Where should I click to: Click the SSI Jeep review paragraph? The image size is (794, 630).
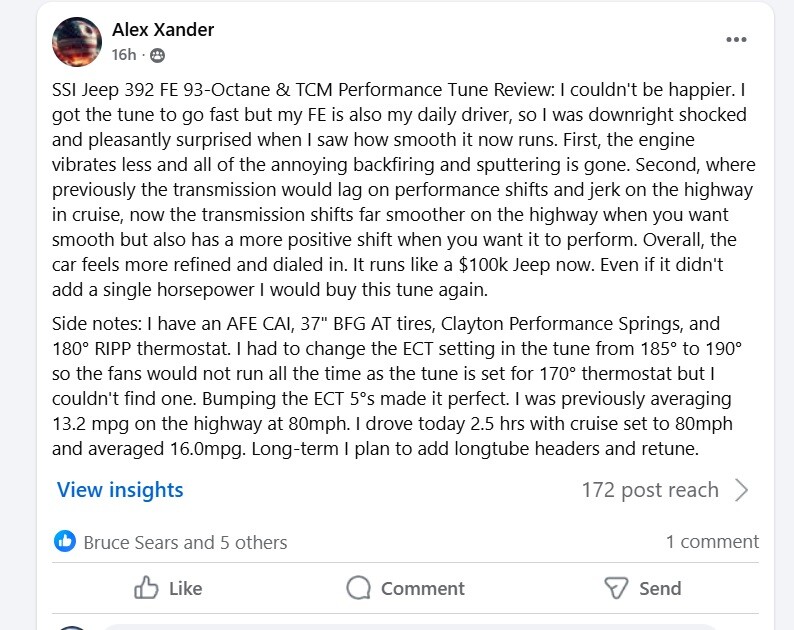[x=404, y=189]
